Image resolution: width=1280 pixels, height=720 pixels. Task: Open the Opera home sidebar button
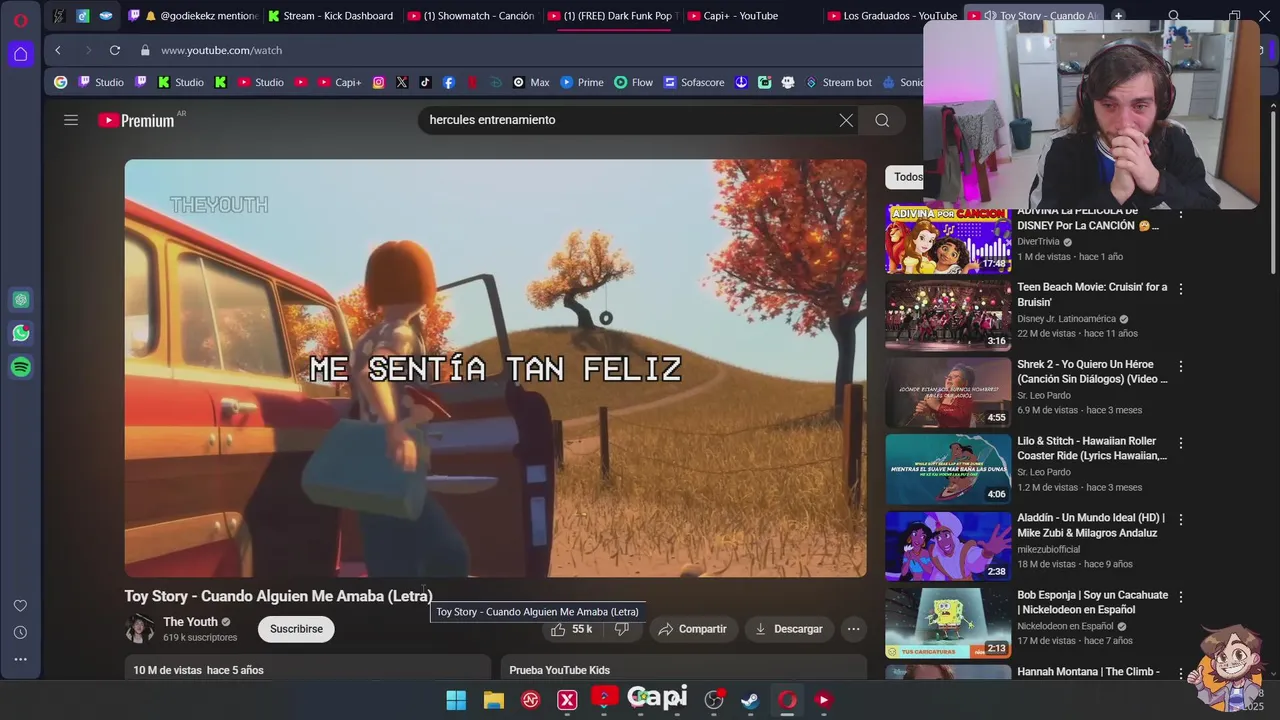pos(20,54)
